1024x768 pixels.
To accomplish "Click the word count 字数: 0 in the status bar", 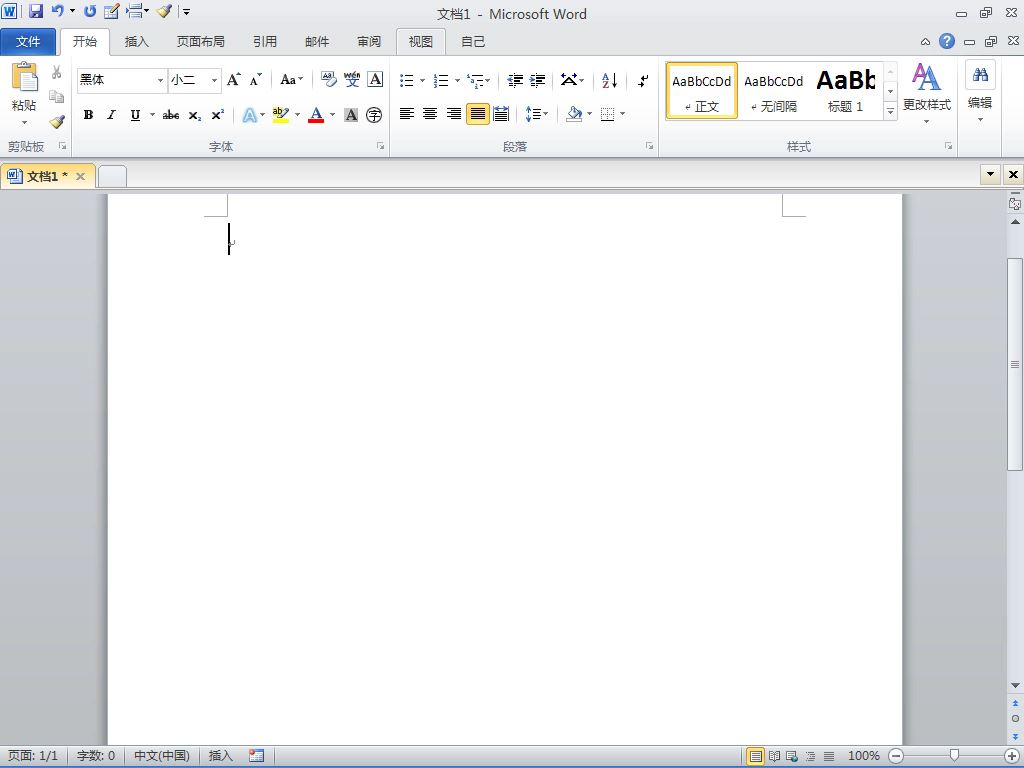I will [x=96, y=756].
